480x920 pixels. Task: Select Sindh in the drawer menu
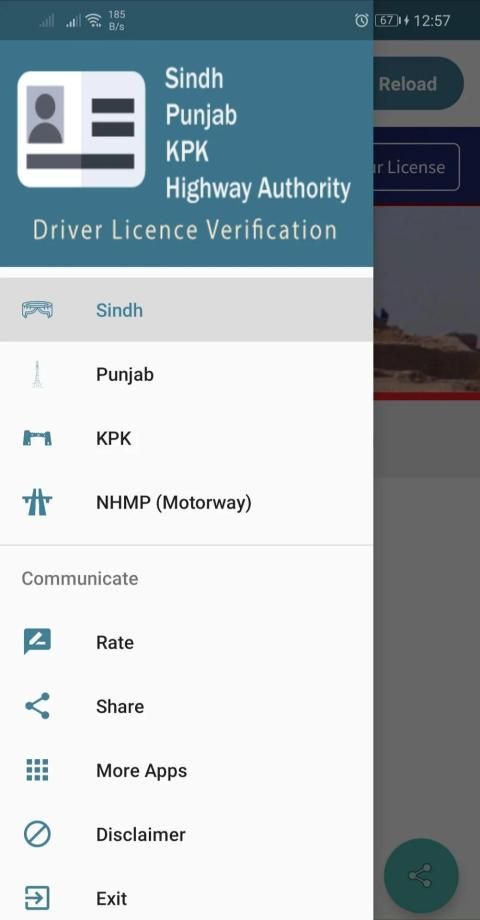187,310
